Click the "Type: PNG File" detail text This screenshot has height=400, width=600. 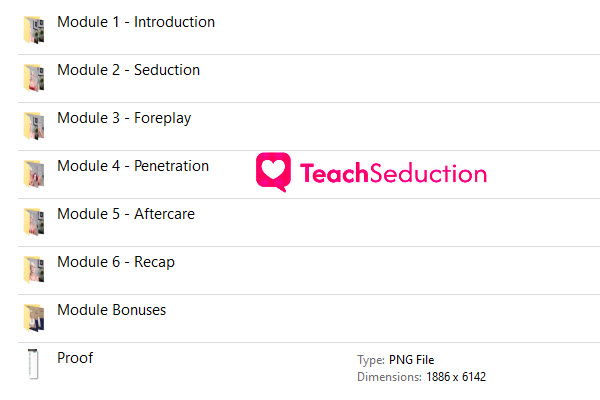tap(396, 360)
